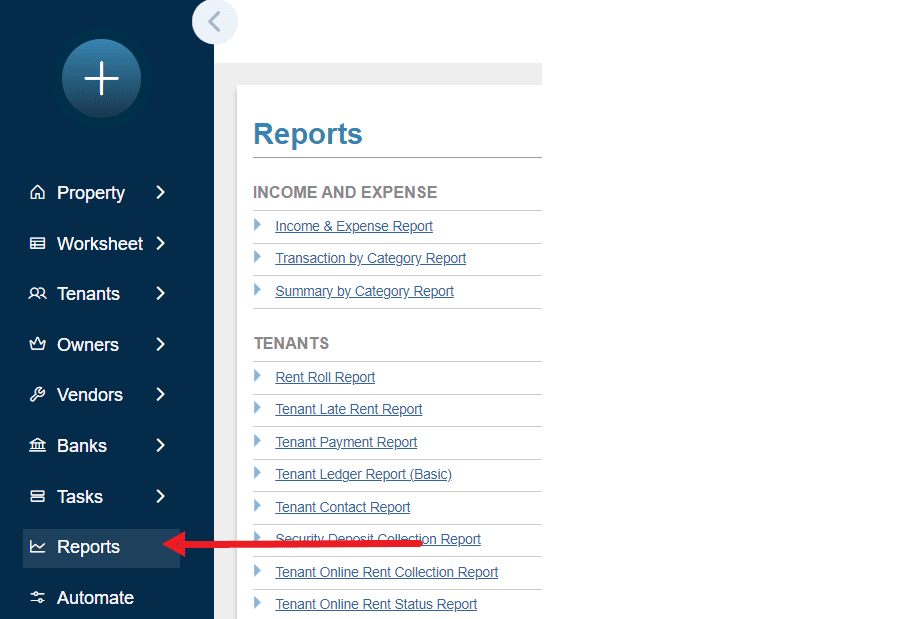Image resolution: width=906 pixels, height=619 pixels.
Task: Expand the Tenants submenu chevron
Action: (161, 294)
